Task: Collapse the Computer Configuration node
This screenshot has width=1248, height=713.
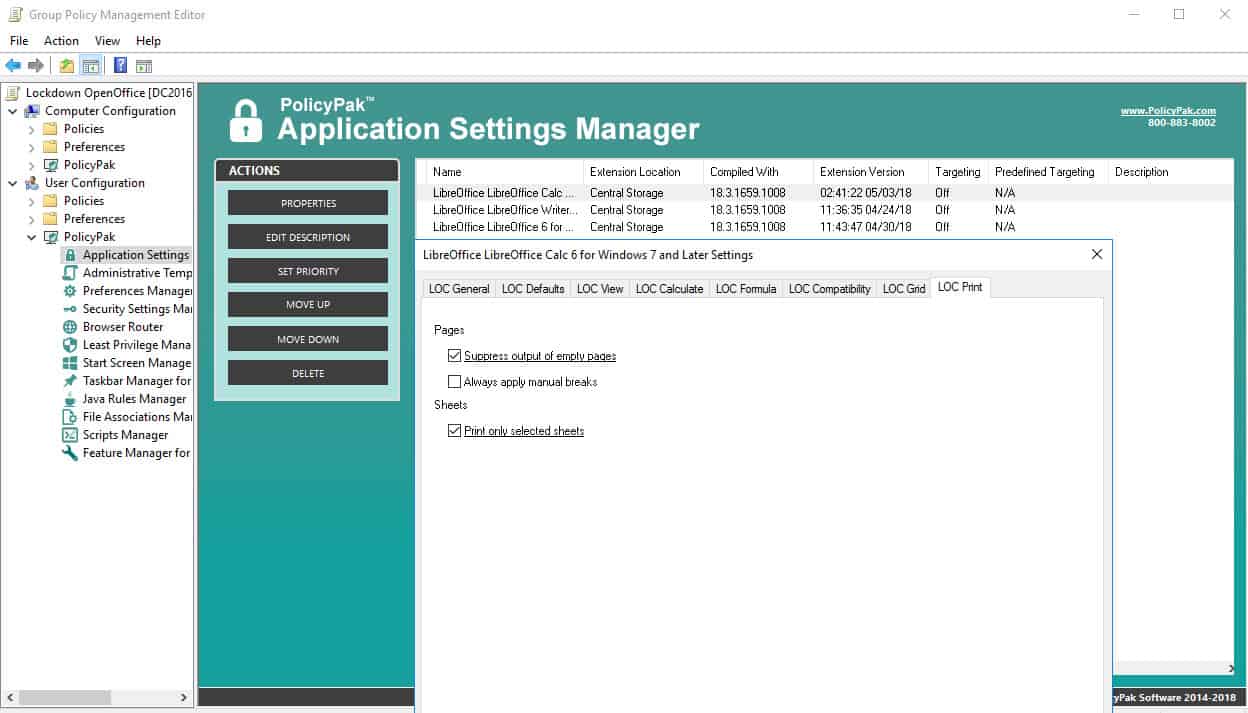Action: pyautogui.click(x=13, y=111)
